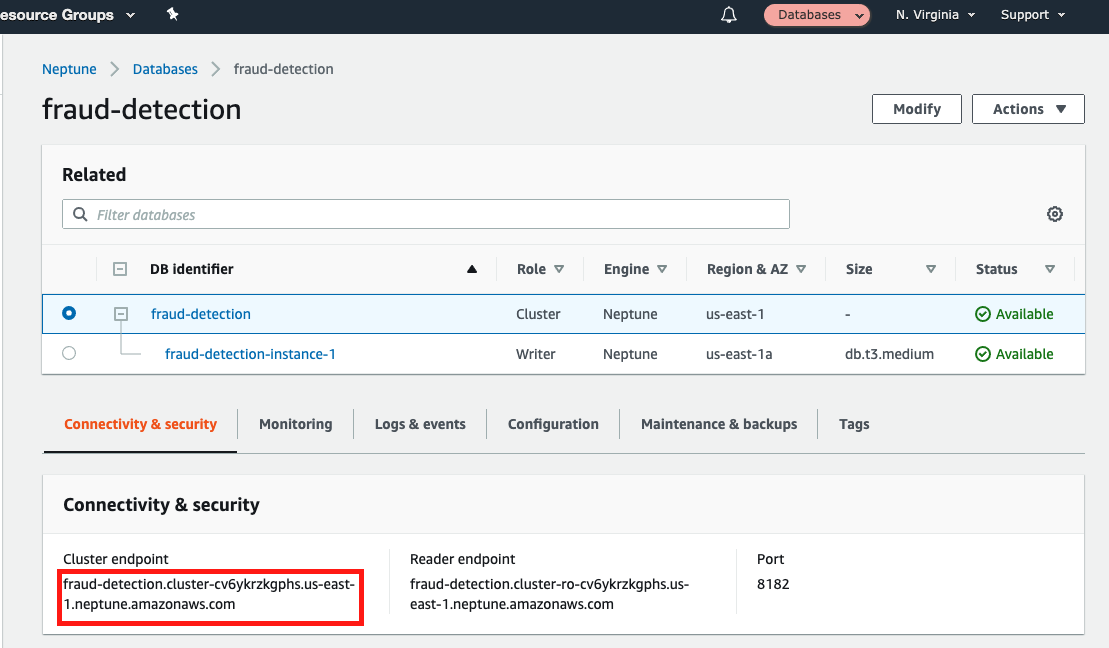Click the us-east-1 region cell
The image size is (1109, 648).
(735, 314)
